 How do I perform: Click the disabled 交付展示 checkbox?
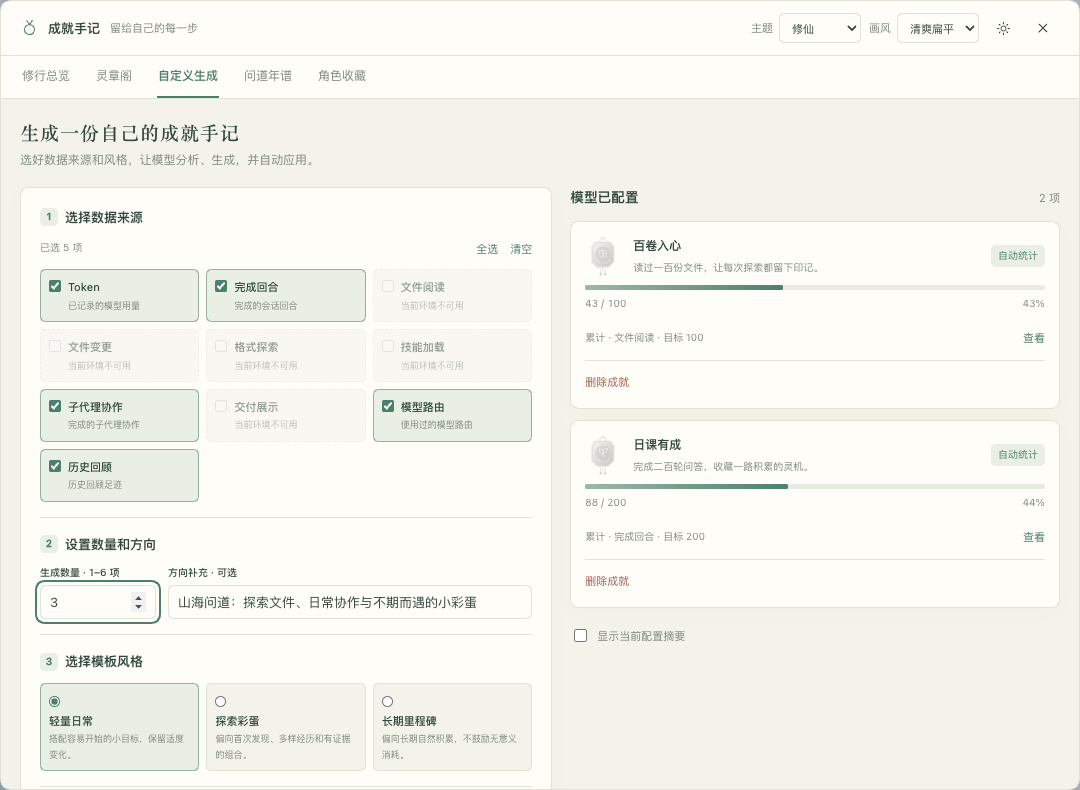pyautogui.click(x=221, y=406)
